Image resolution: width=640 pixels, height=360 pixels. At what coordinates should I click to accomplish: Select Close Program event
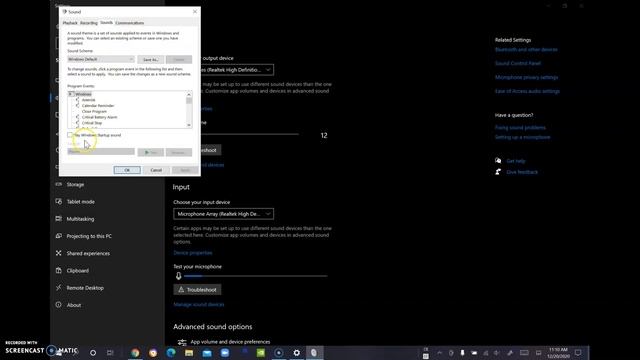click(94, 111)
